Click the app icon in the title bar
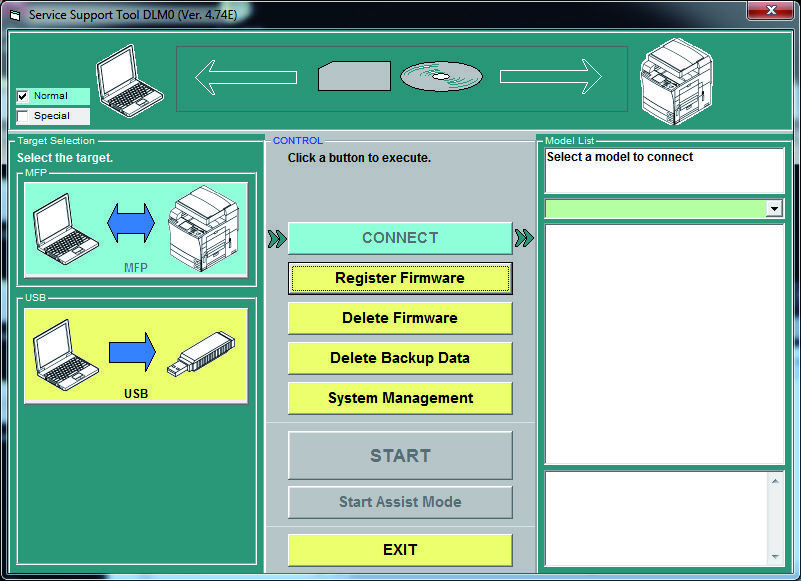 [x=15, y=15]
